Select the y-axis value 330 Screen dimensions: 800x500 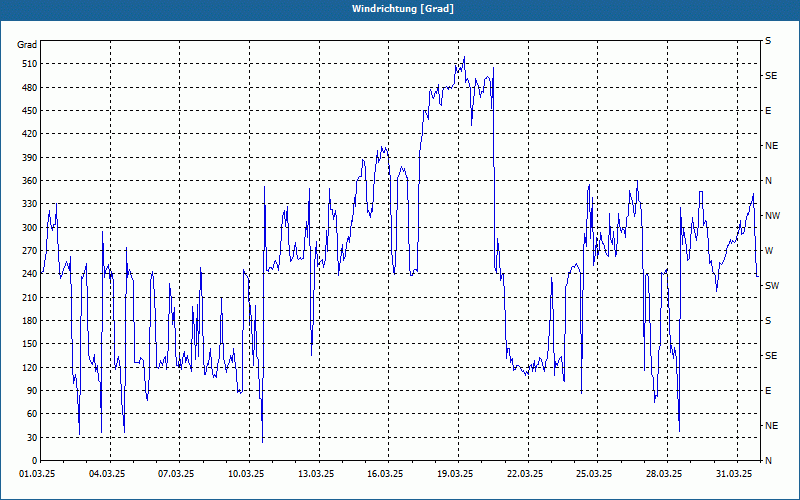pyautogui.click(x=30, y=204)
